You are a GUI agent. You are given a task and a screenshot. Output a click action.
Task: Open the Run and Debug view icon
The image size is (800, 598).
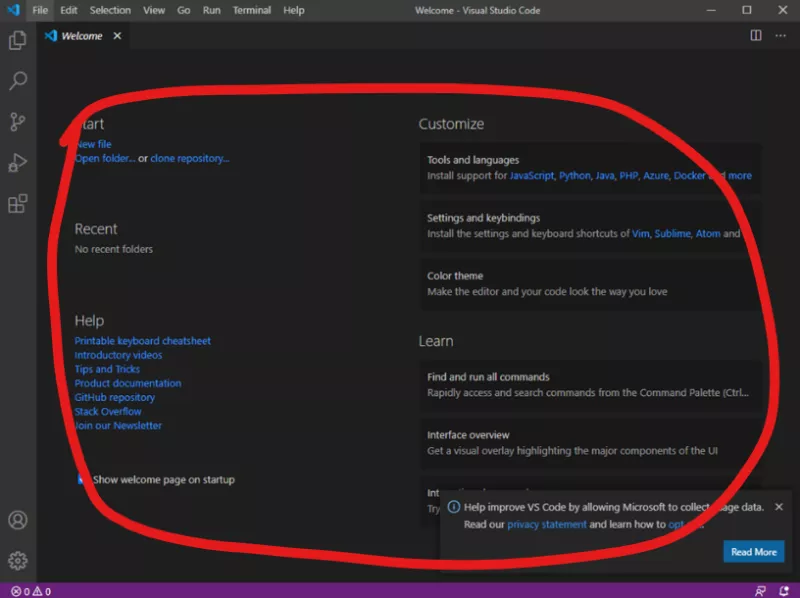(18, 163)
